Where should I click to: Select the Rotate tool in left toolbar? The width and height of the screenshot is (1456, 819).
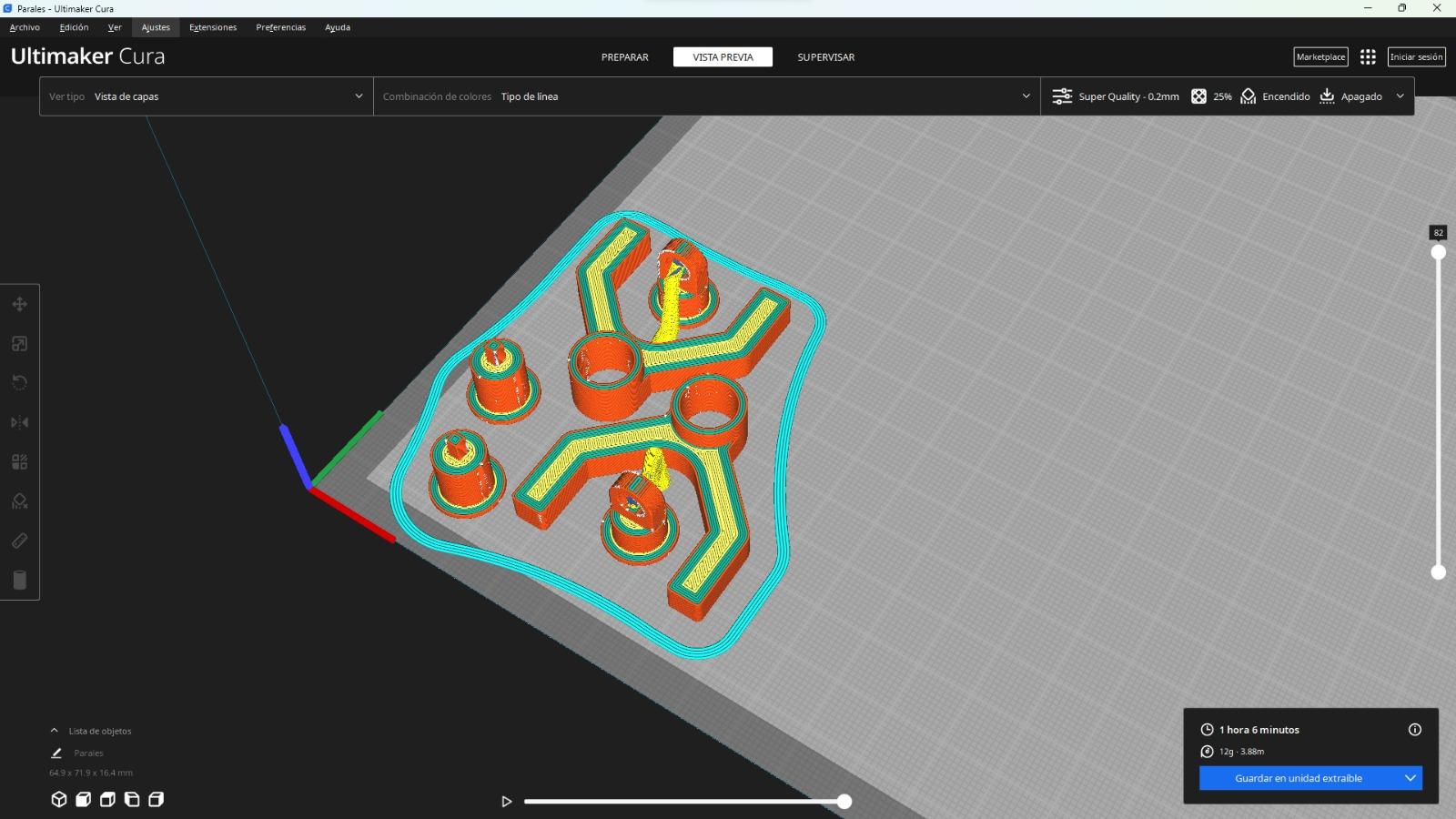pos(19,383)
